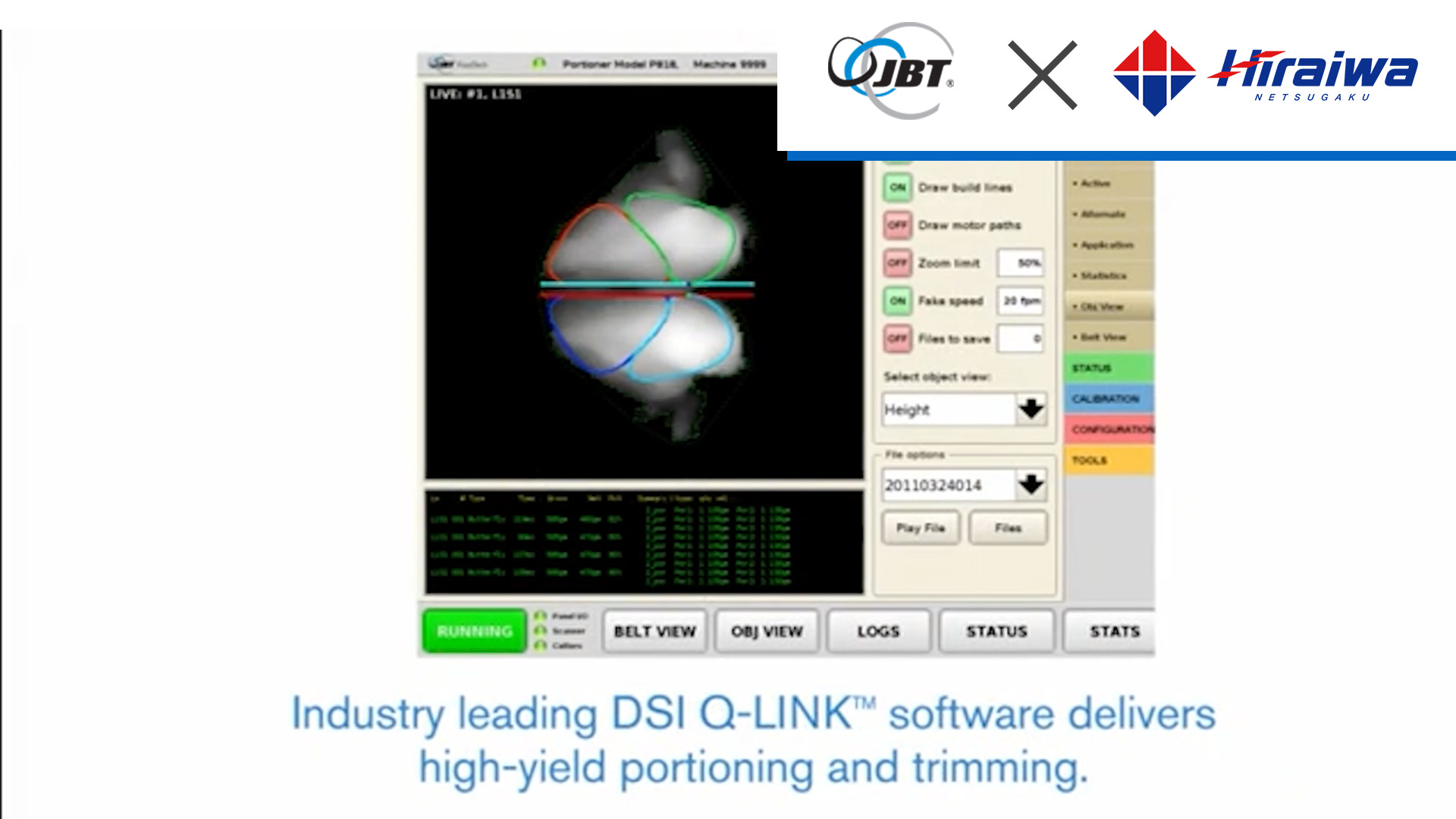Image resolution: width=1456 pixels, height=819 pixels.
Task: Click the green status indicator beside Portioner Model
Action: point(538,64)
